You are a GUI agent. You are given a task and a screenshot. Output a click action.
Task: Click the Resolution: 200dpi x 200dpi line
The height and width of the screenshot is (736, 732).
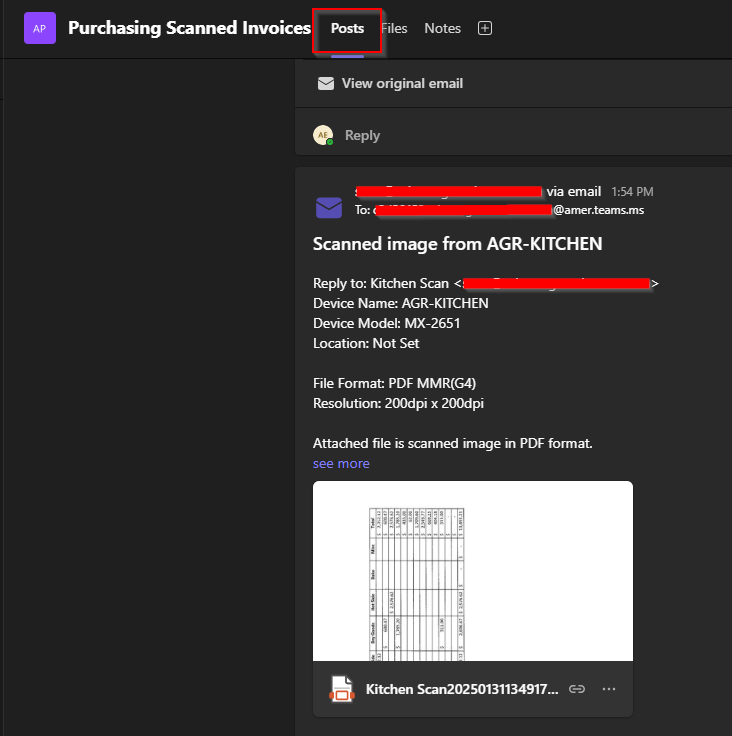[x=398, y=404]
